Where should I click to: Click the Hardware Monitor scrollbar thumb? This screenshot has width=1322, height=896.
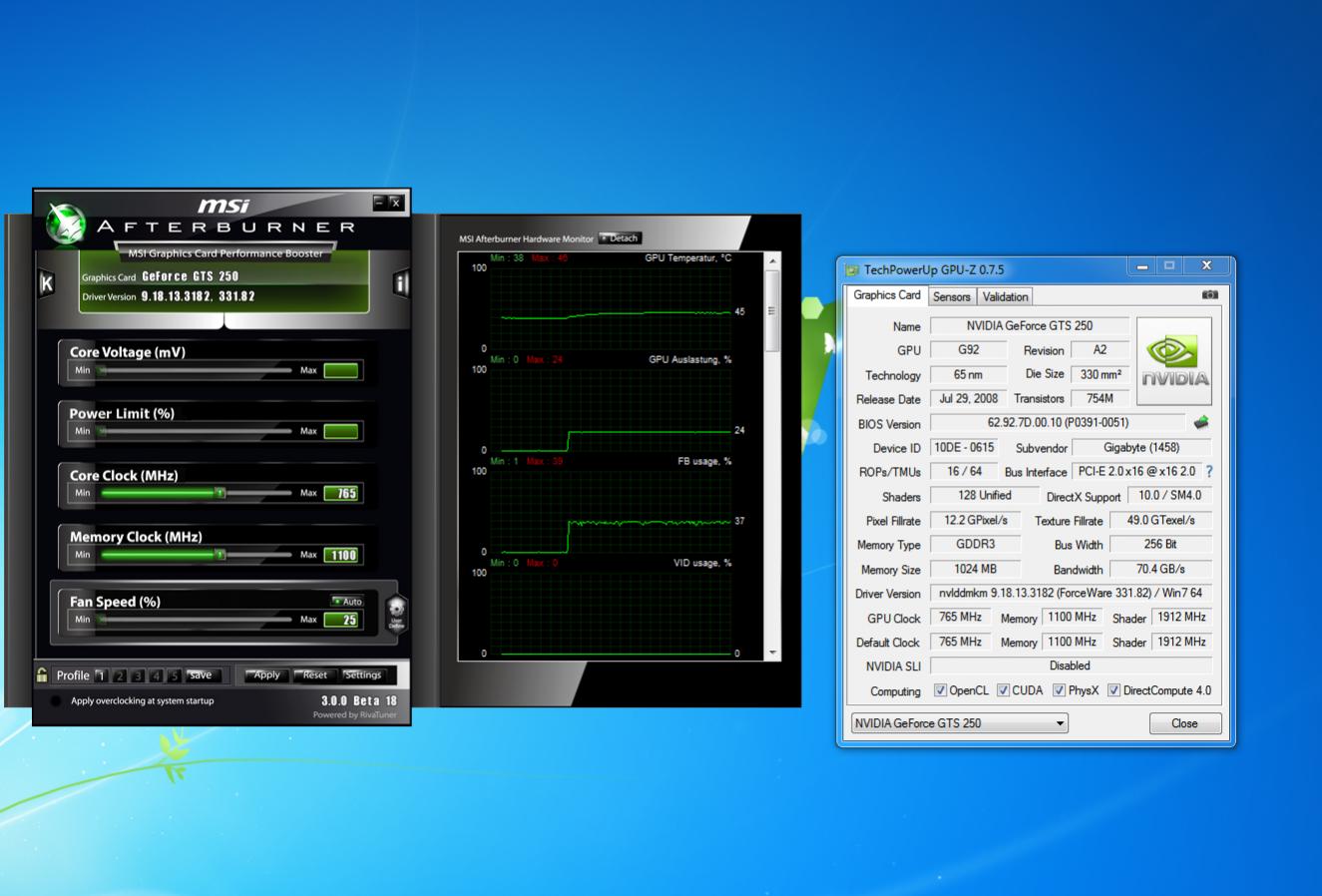click(772, 310)
